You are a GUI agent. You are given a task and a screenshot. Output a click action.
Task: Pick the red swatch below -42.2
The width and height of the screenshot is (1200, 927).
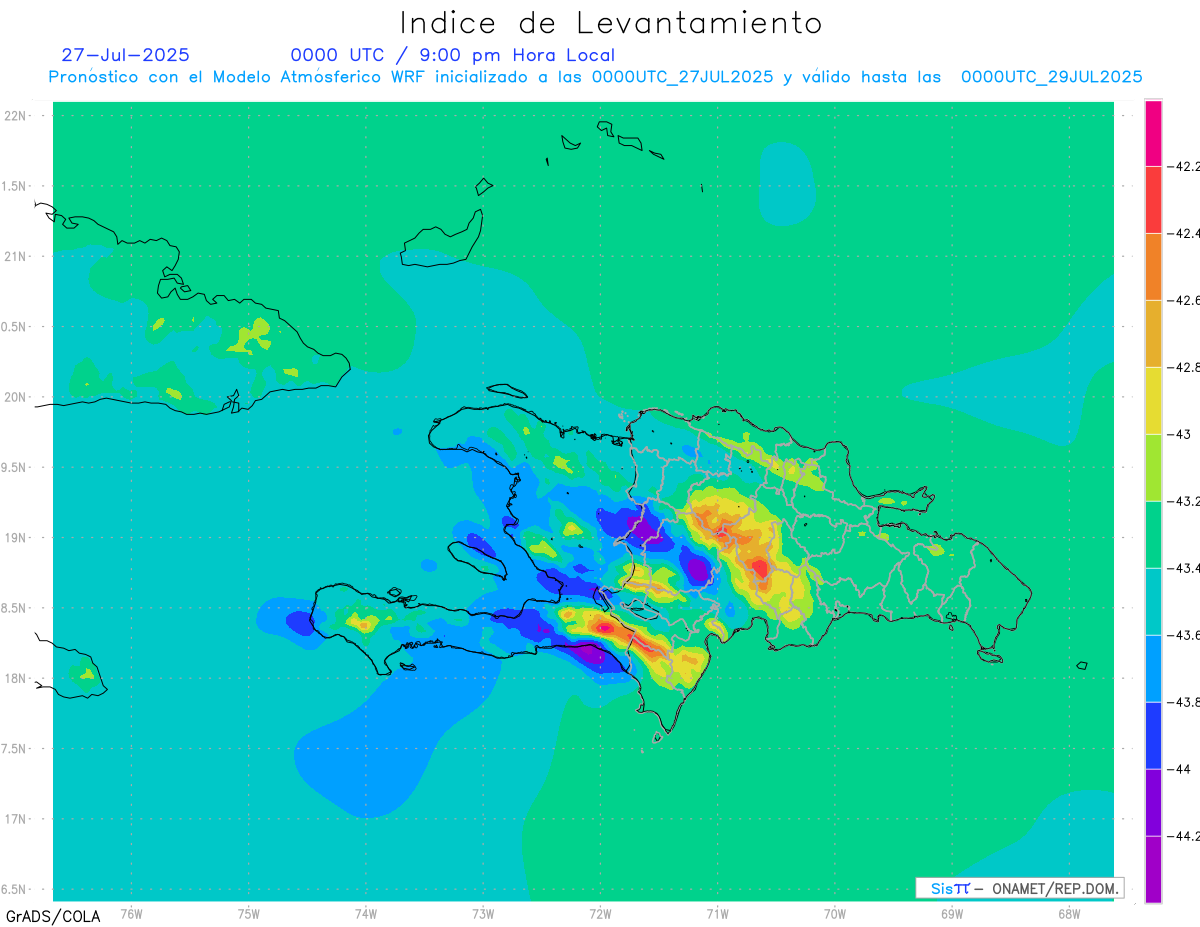pos(1153,199)
